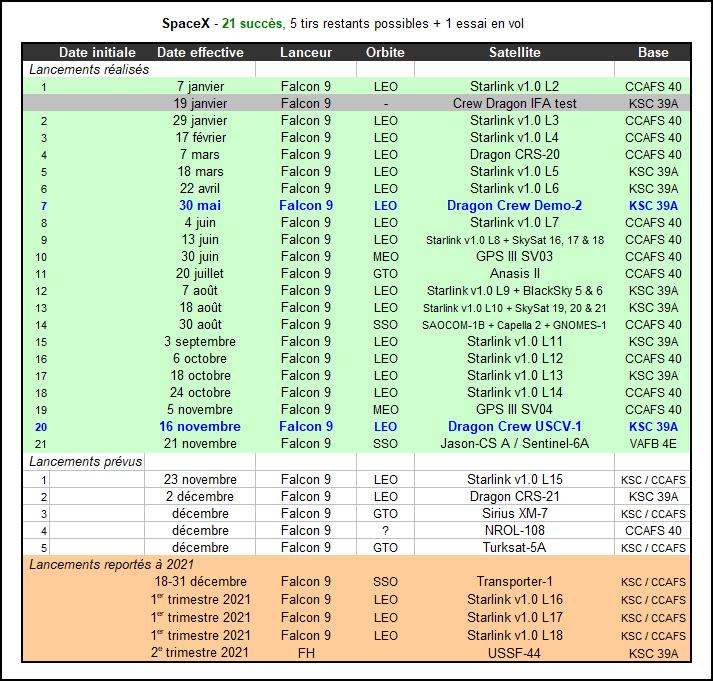Click the '19 janvier' date cell

pyautogui.click(x=200, y=104)
